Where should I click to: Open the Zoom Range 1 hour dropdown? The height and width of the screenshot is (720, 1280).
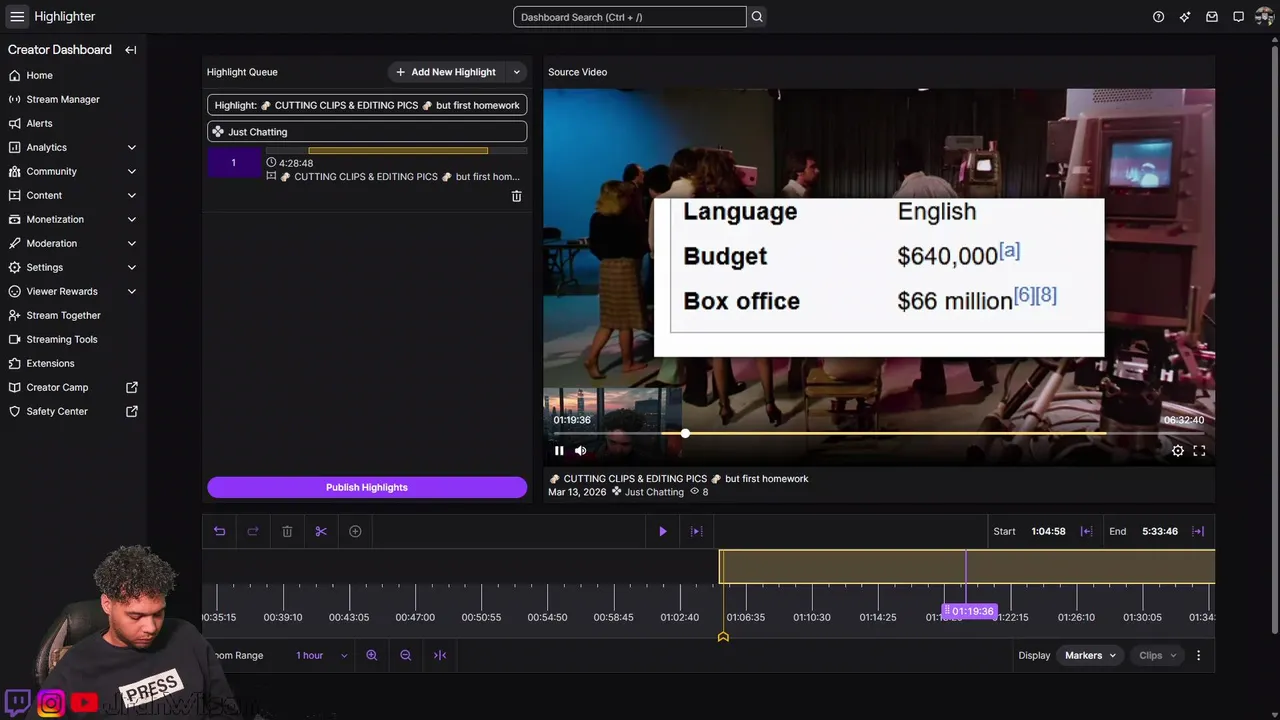point(321,655)
